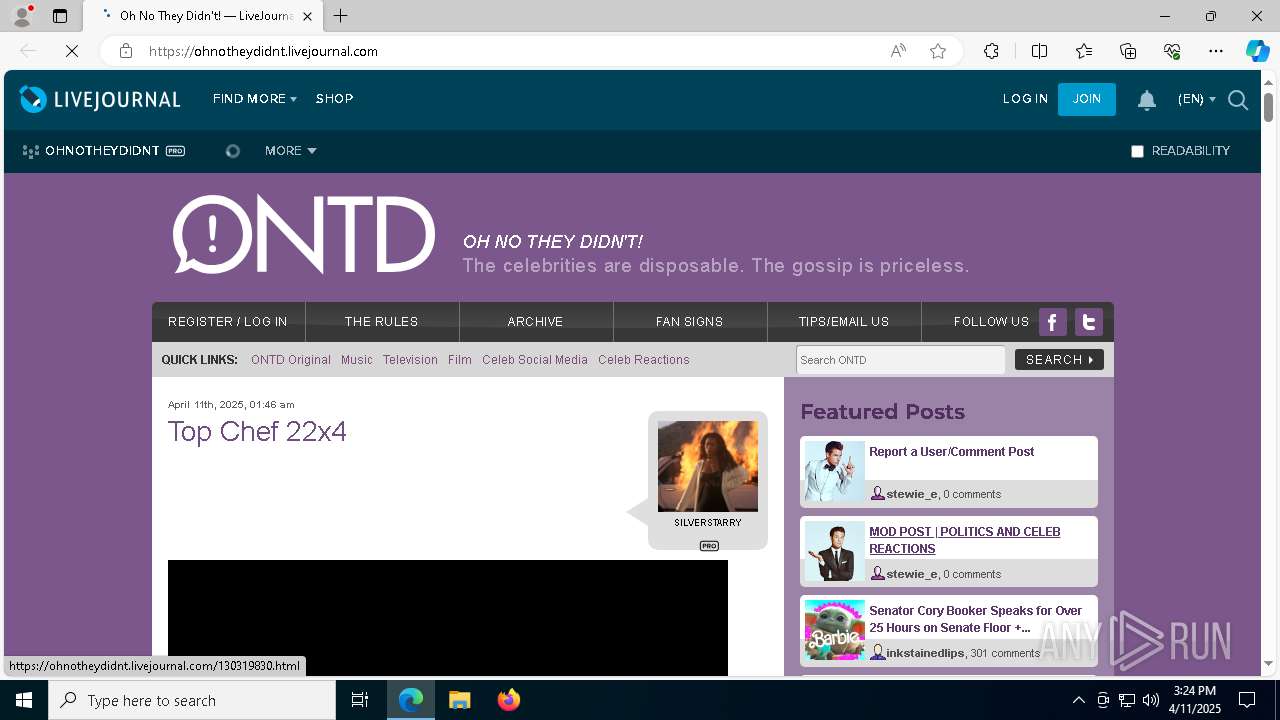Click the SILVERSTARRY username
The image size is (1280, 720).
click(x=708, y=523)
